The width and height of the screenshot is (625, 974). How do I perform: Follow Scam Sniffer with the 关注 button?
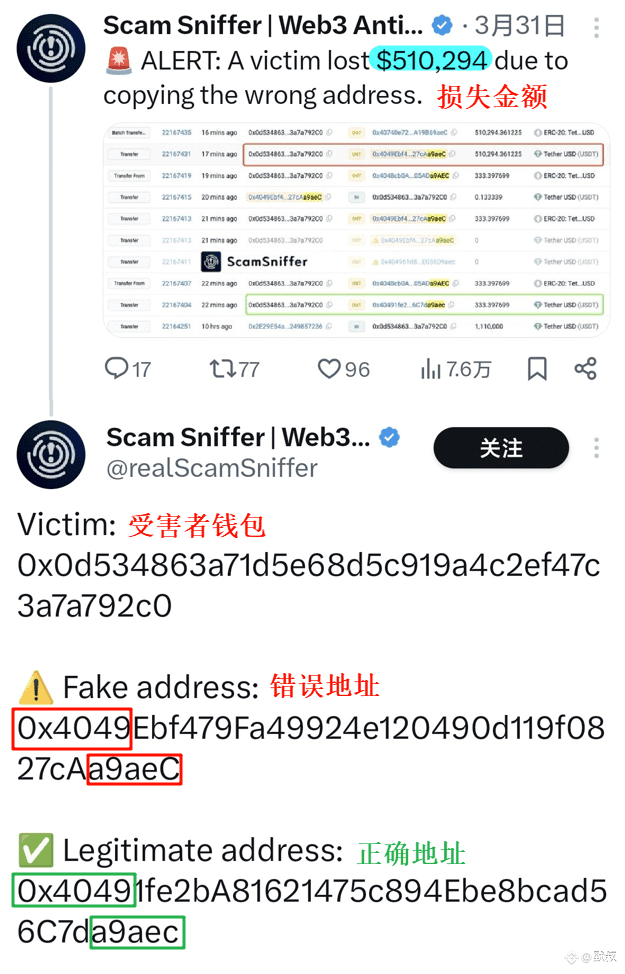pos(501,448)
